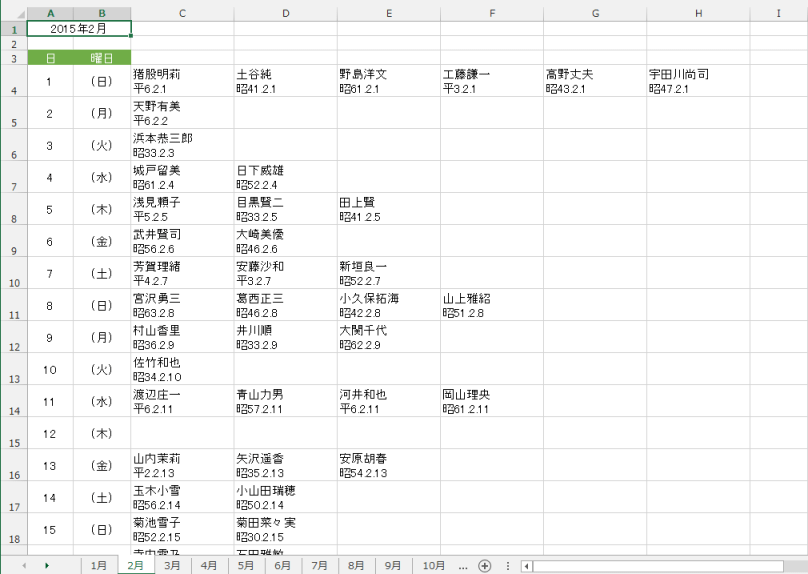Select cell with 野島洋文
Image resolution: width=808 pixels, height=574 pixels.
pos(389,81)
